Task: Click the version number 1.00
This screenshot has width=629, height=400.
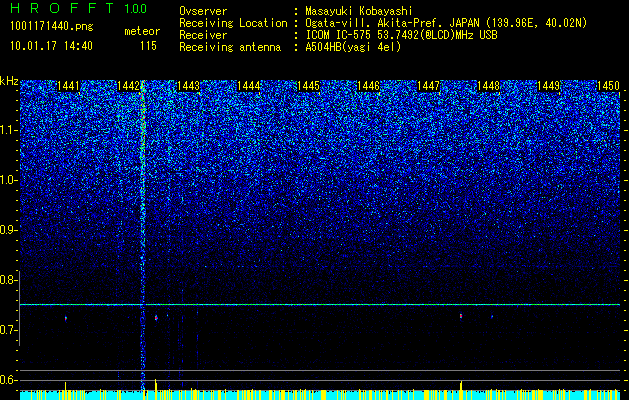Action: tap(136, 9)
